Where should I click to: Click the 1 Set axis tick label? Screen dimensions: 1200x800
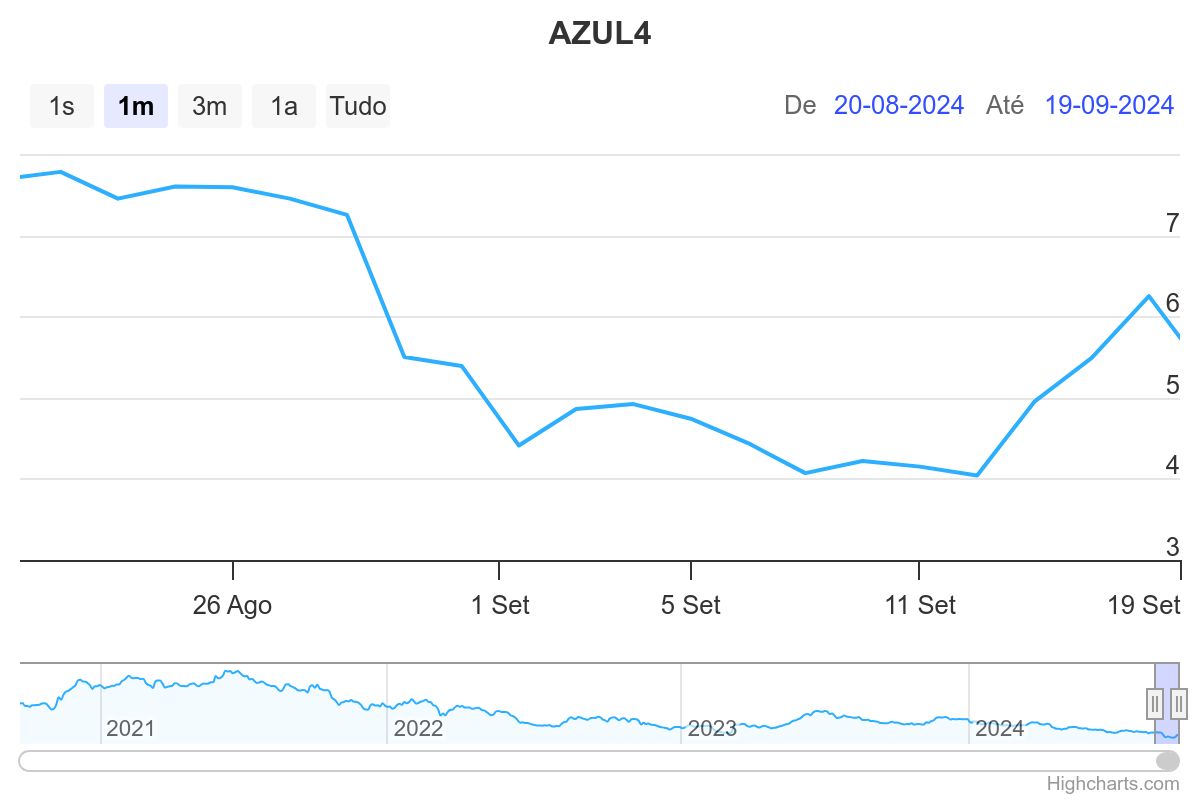click(500, 605)
